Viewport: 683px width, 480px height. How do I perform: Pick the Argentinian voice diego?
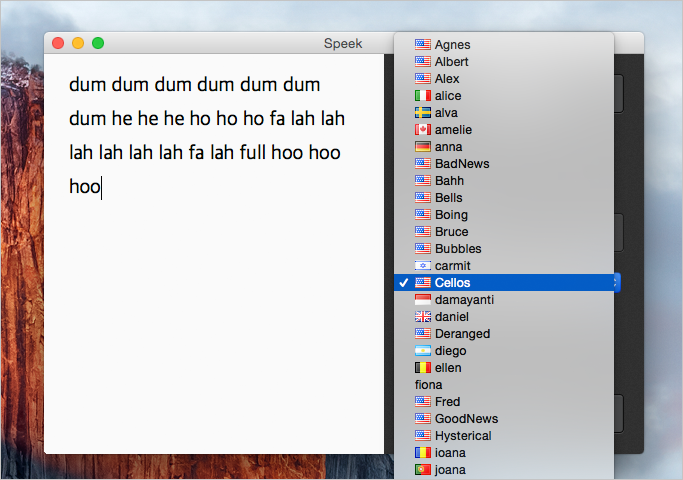pos(504,350)
